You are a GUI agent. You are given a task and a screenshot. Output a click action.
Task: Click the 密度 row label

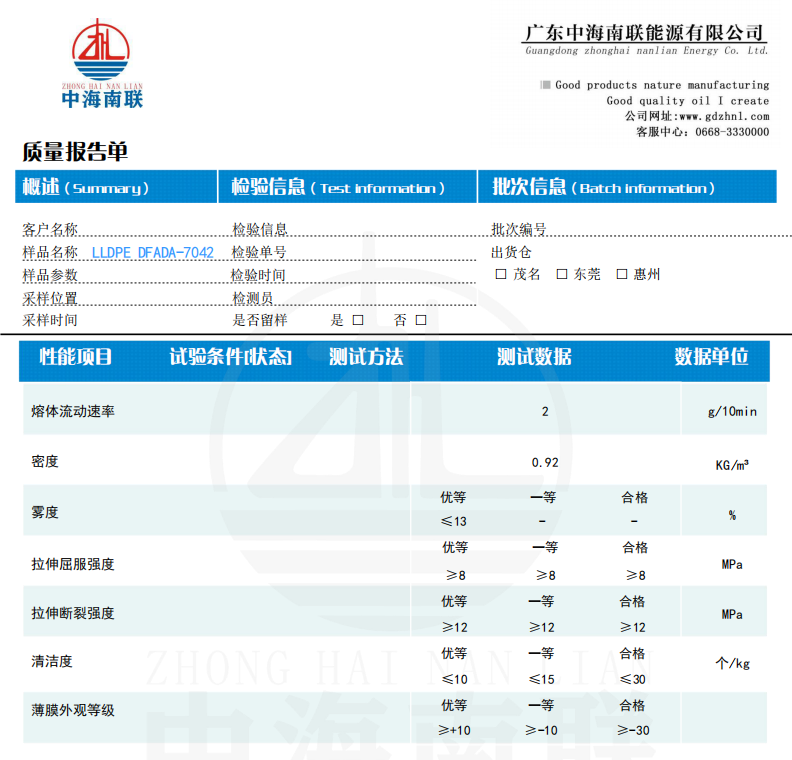(x=45, y=462)
